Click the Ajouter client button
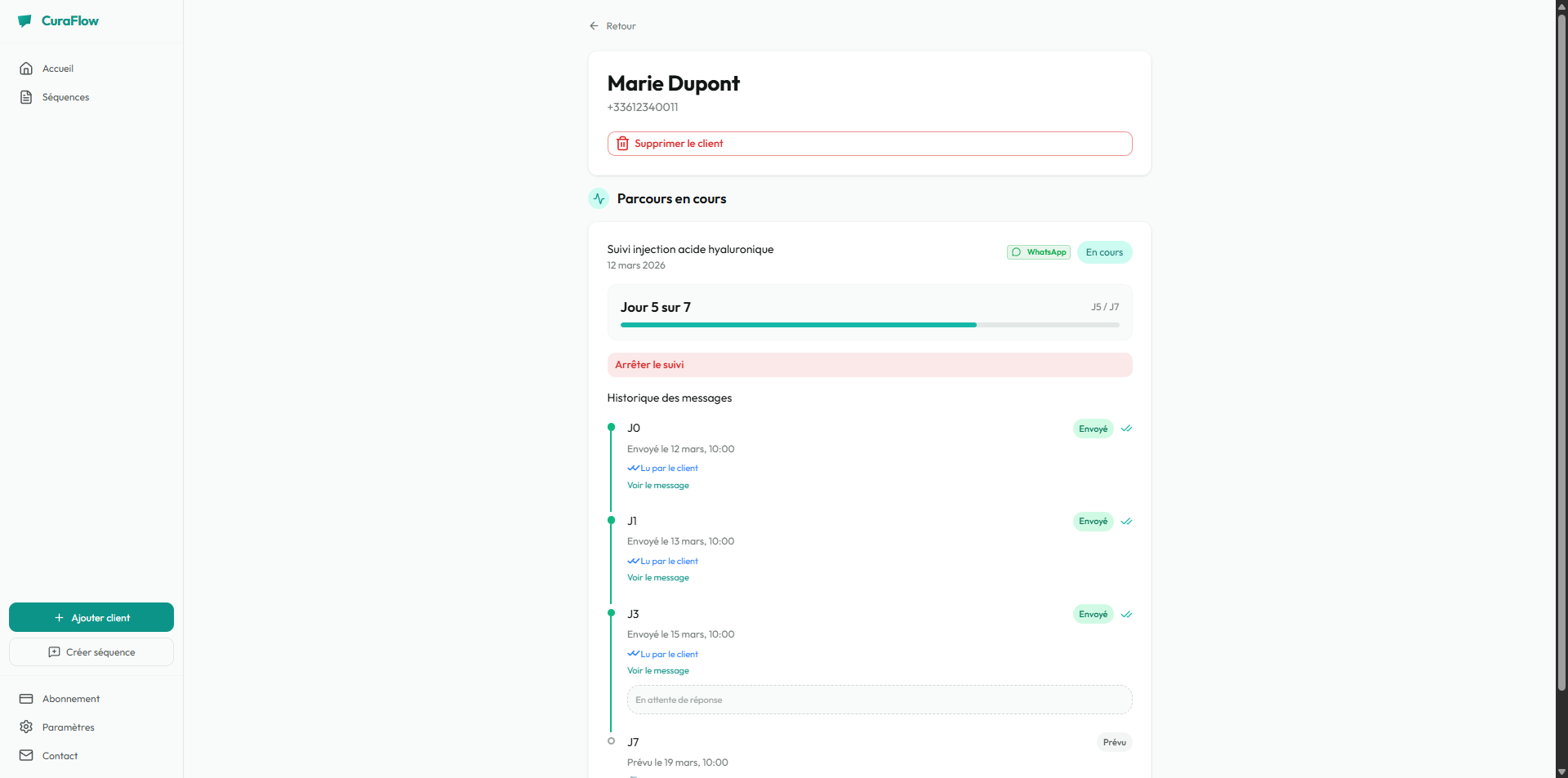 [91, 617]
